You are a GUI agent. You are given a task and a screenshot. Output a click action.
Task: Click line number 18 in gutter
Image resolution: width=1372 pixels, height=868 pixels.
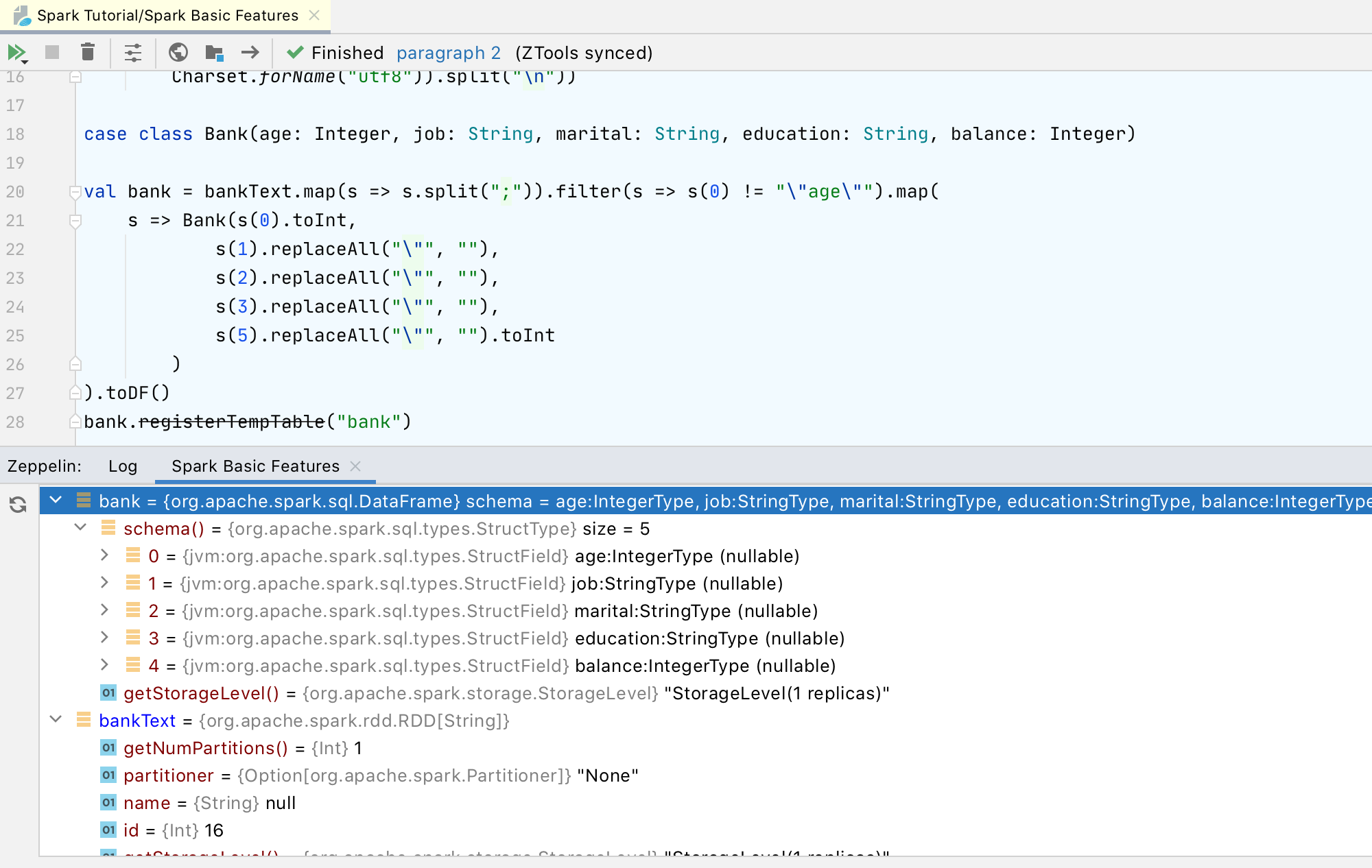pos(15,134)
